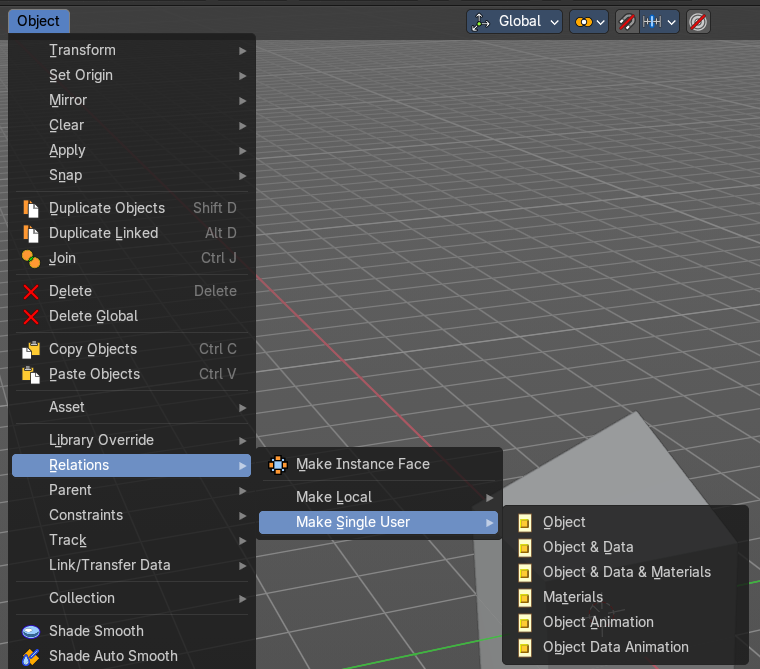Click the Paste Objects clipboard icon
Screen dimensions: 760x669
31,375
